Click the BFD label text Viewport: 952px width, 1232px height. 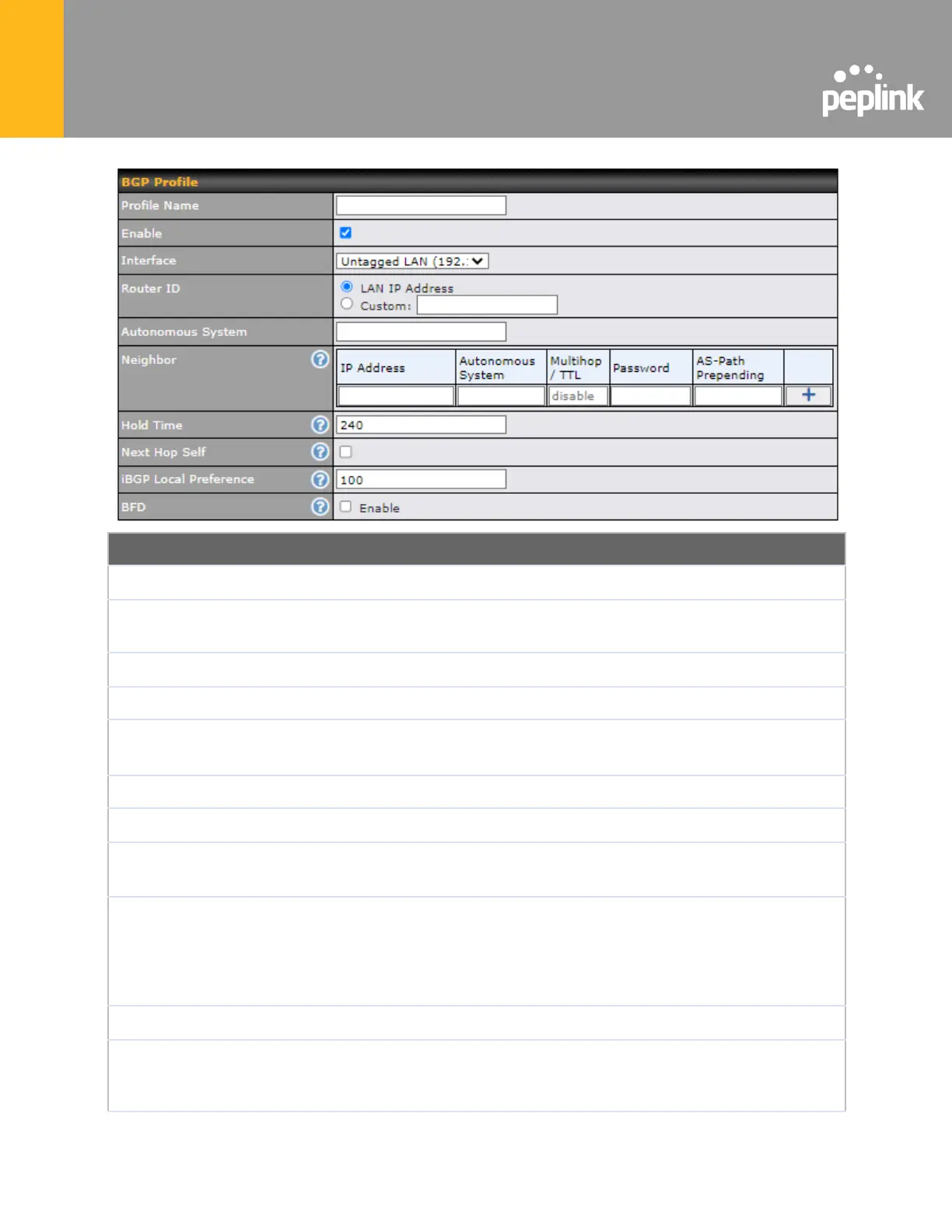coord(133,507)
